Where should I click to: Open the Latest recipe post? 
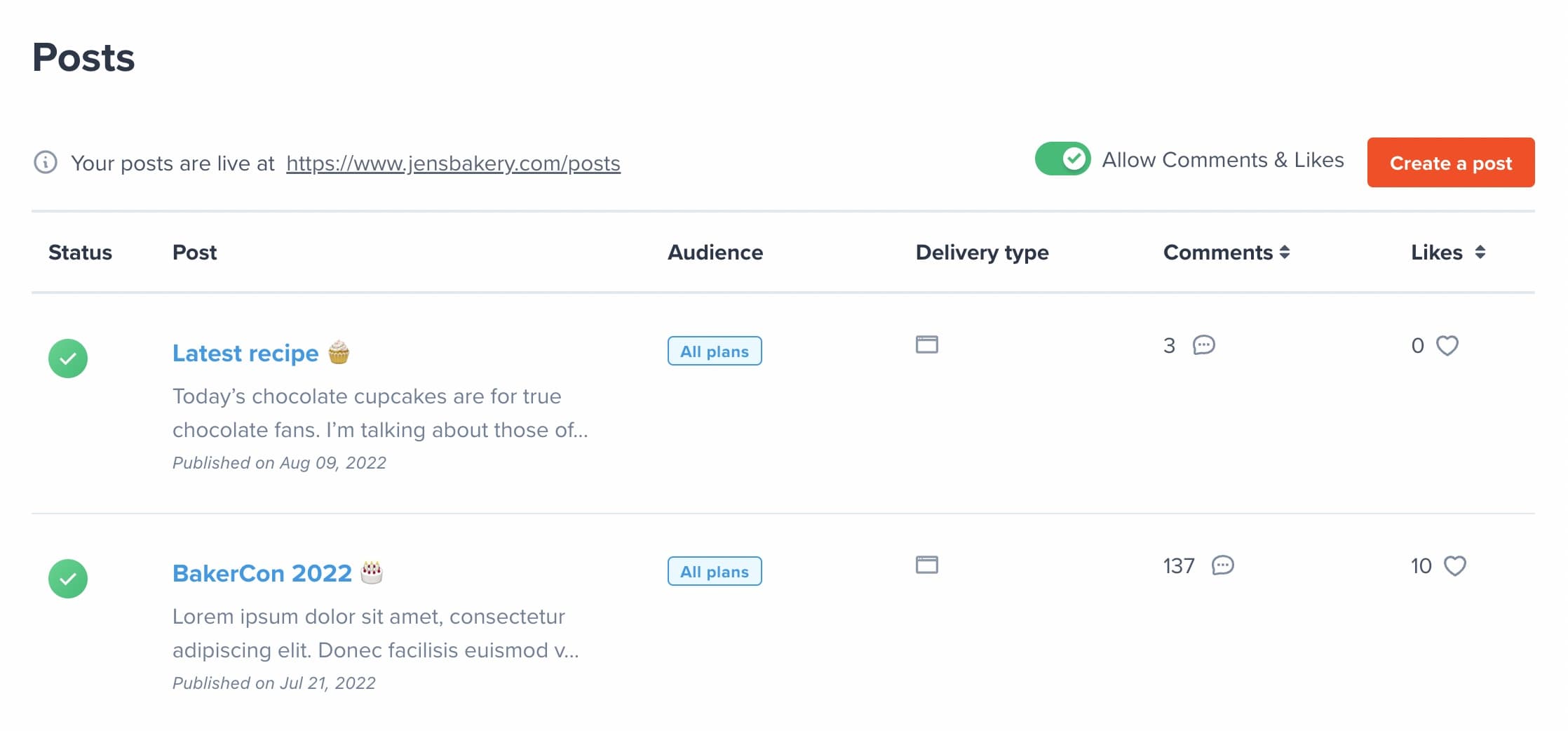245,353
